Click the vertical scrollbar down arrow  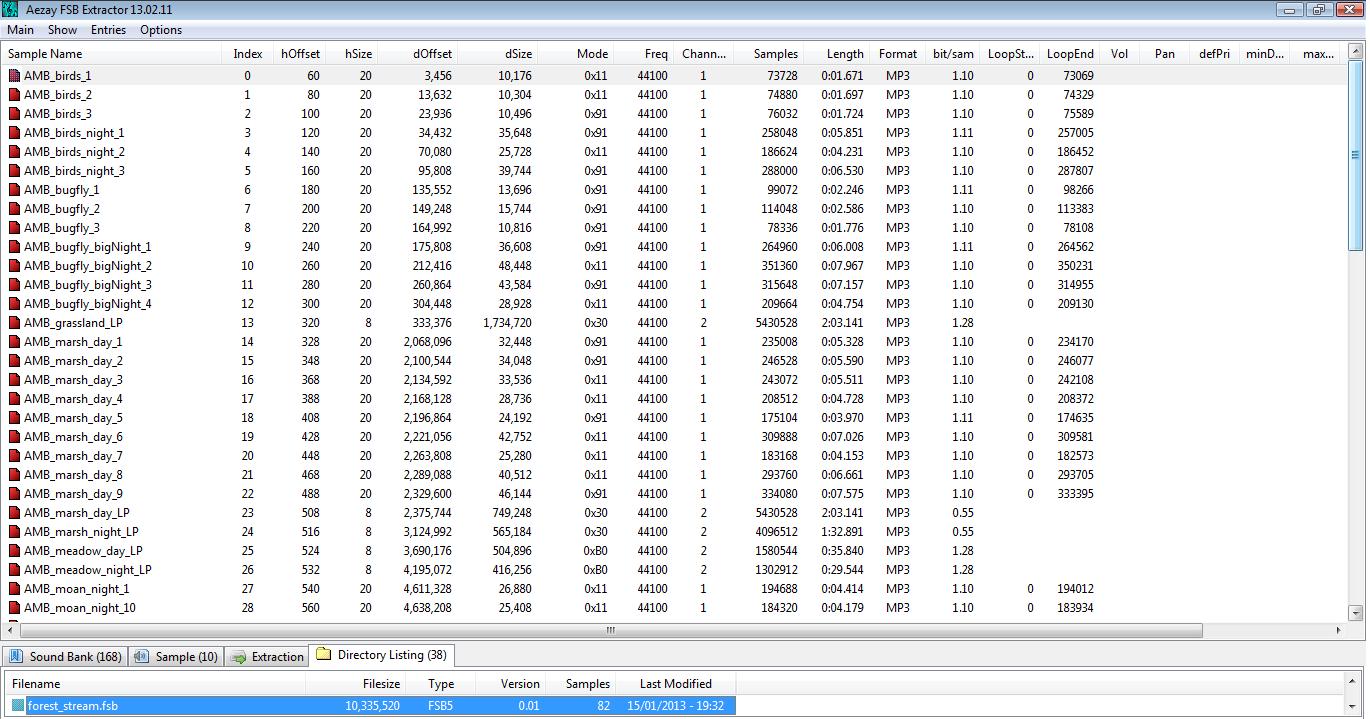point(1356,613)
